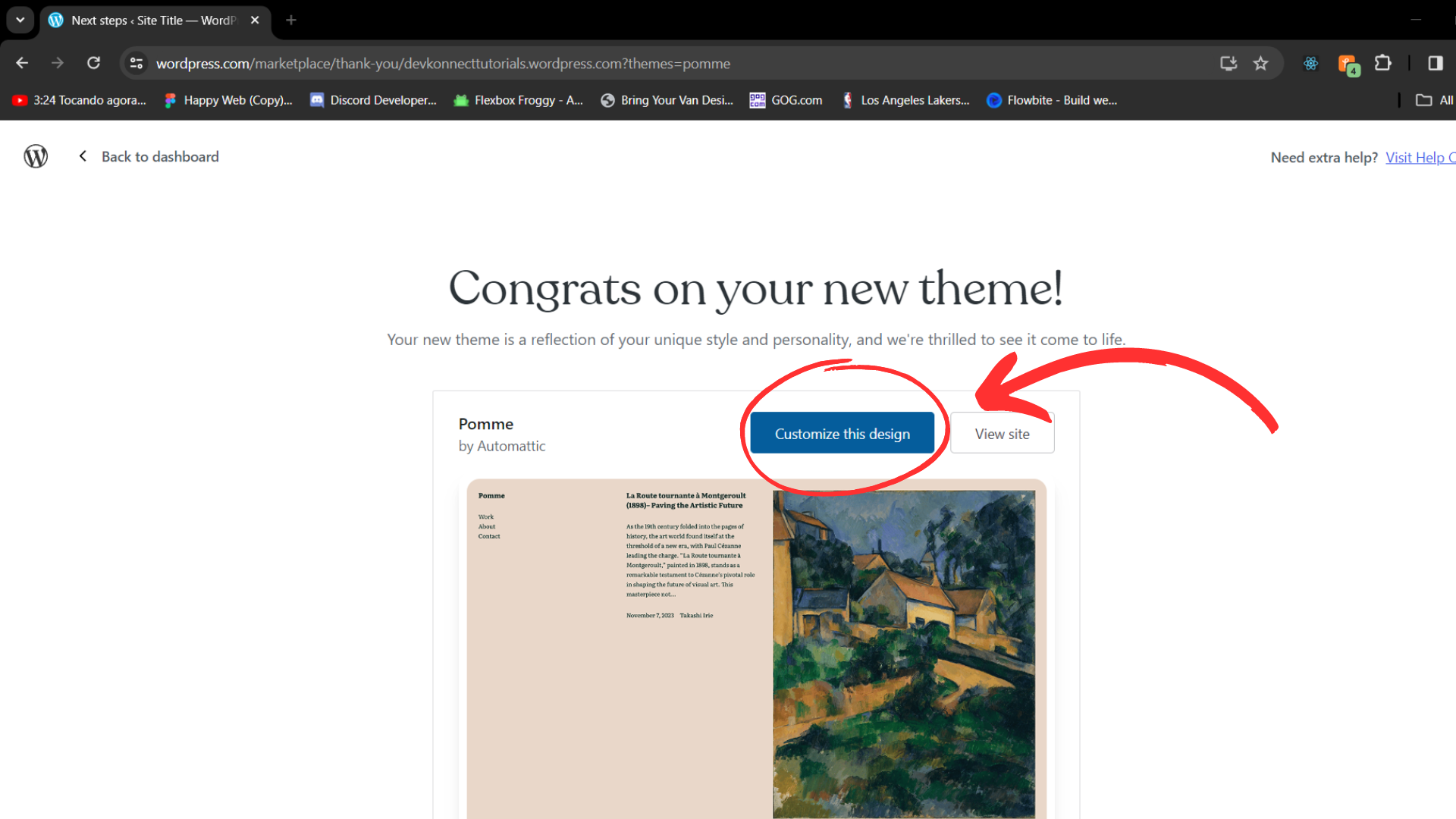Click the Back to dashboard chevron icon
The width and height of the screenshot is (1456, 819).
pos(83,155)
